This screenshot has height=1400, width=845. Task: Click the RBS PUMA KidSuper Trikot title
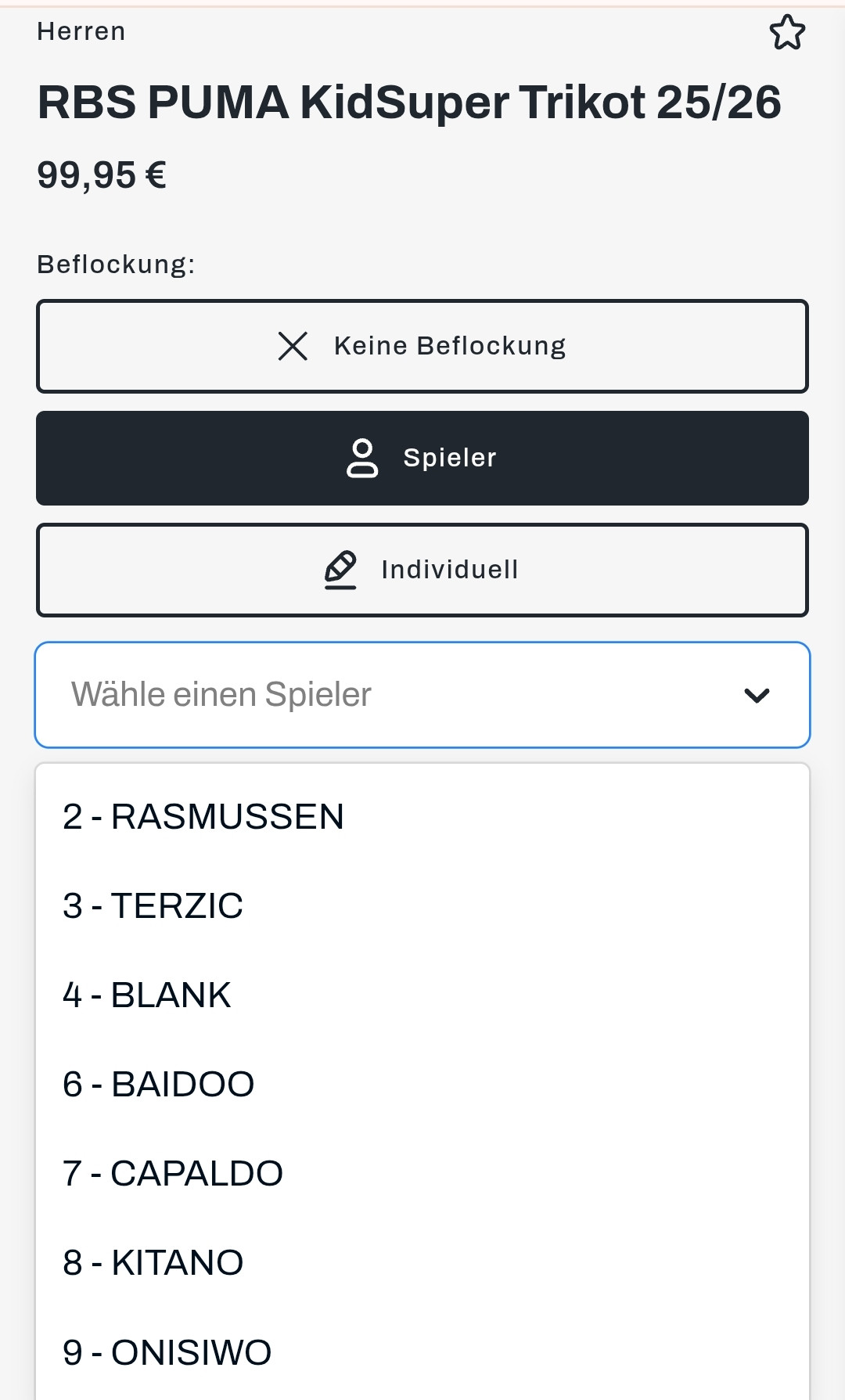click(409, 103)
